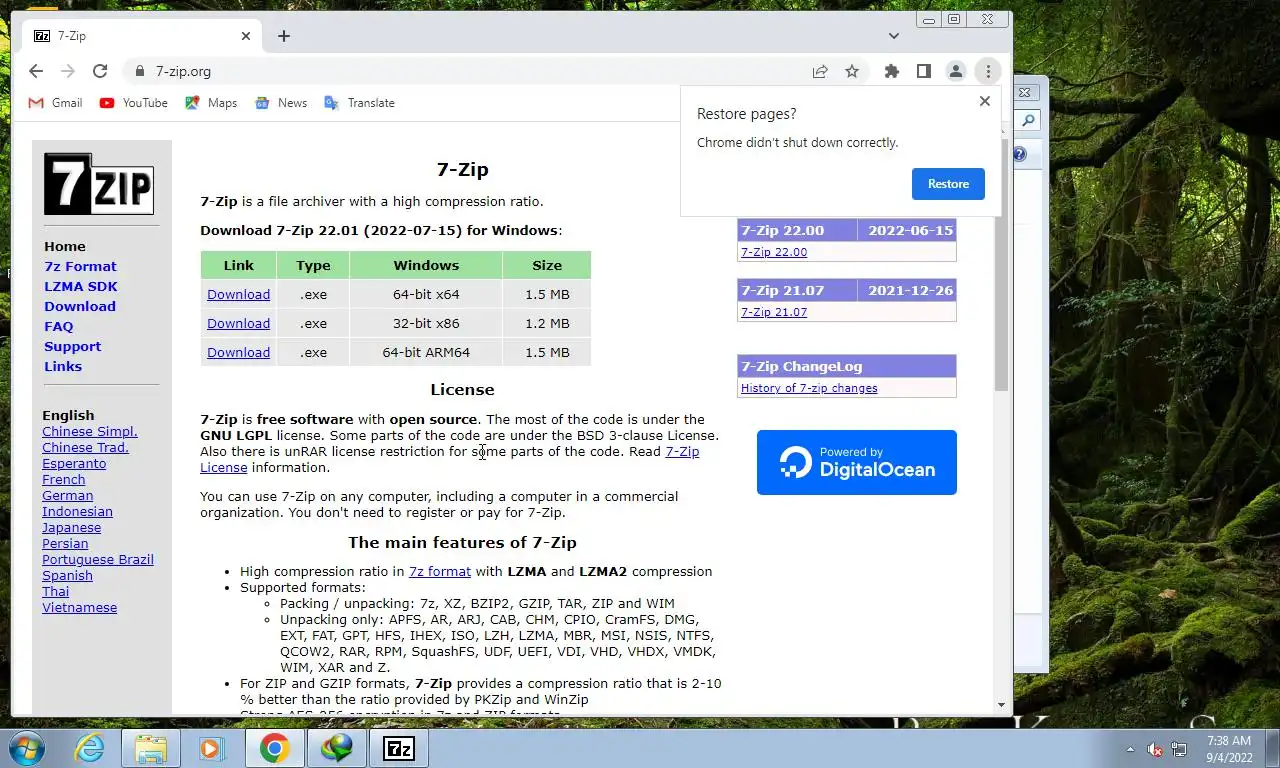Open Chrome side panel icon

point(924,71)
